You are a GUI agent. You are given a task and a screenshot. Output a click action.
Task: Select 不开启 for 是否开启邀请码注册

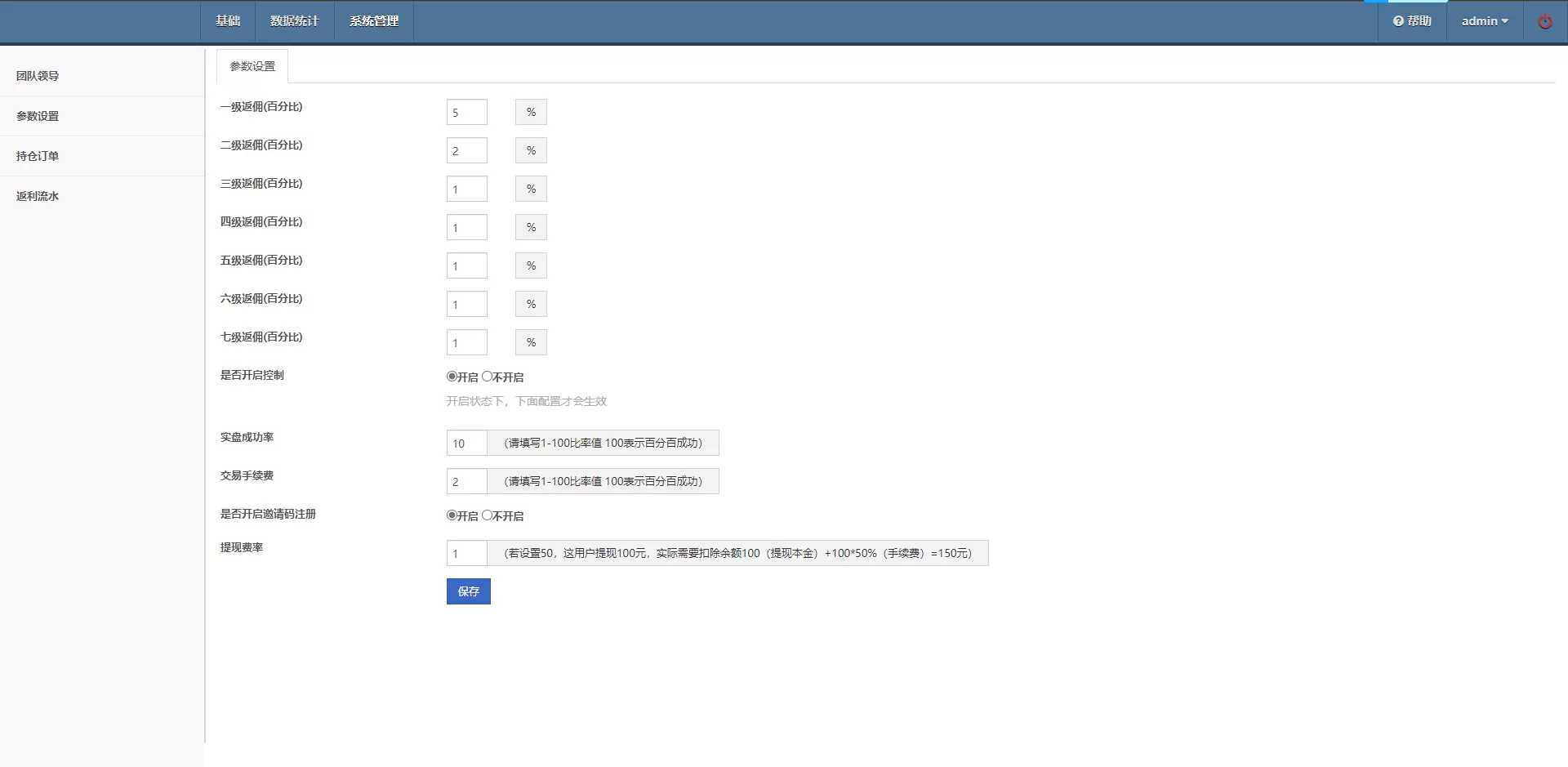pyautogui.click(x=487, y=515)
